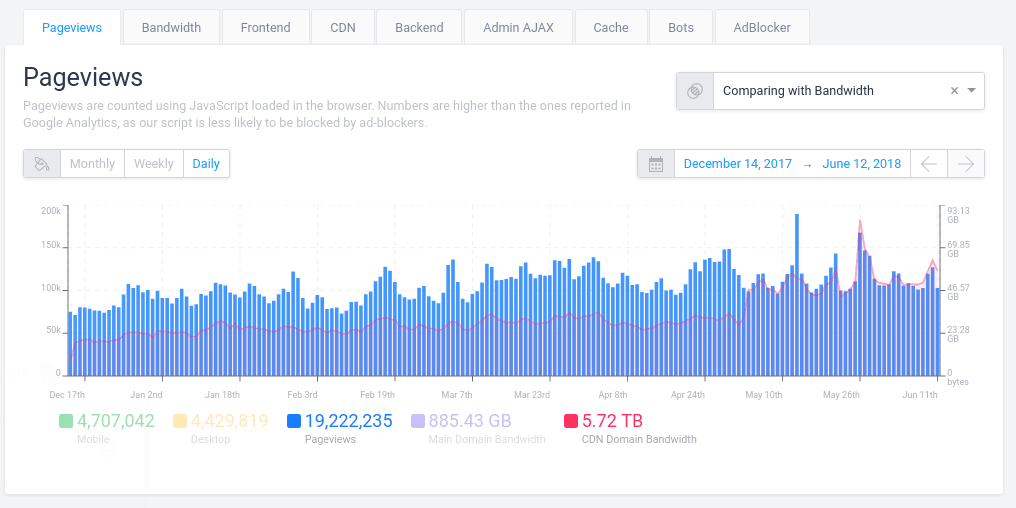The image size is (1016, 508).
Task: Click the 200k y-axis label
Action: (51, 211)
